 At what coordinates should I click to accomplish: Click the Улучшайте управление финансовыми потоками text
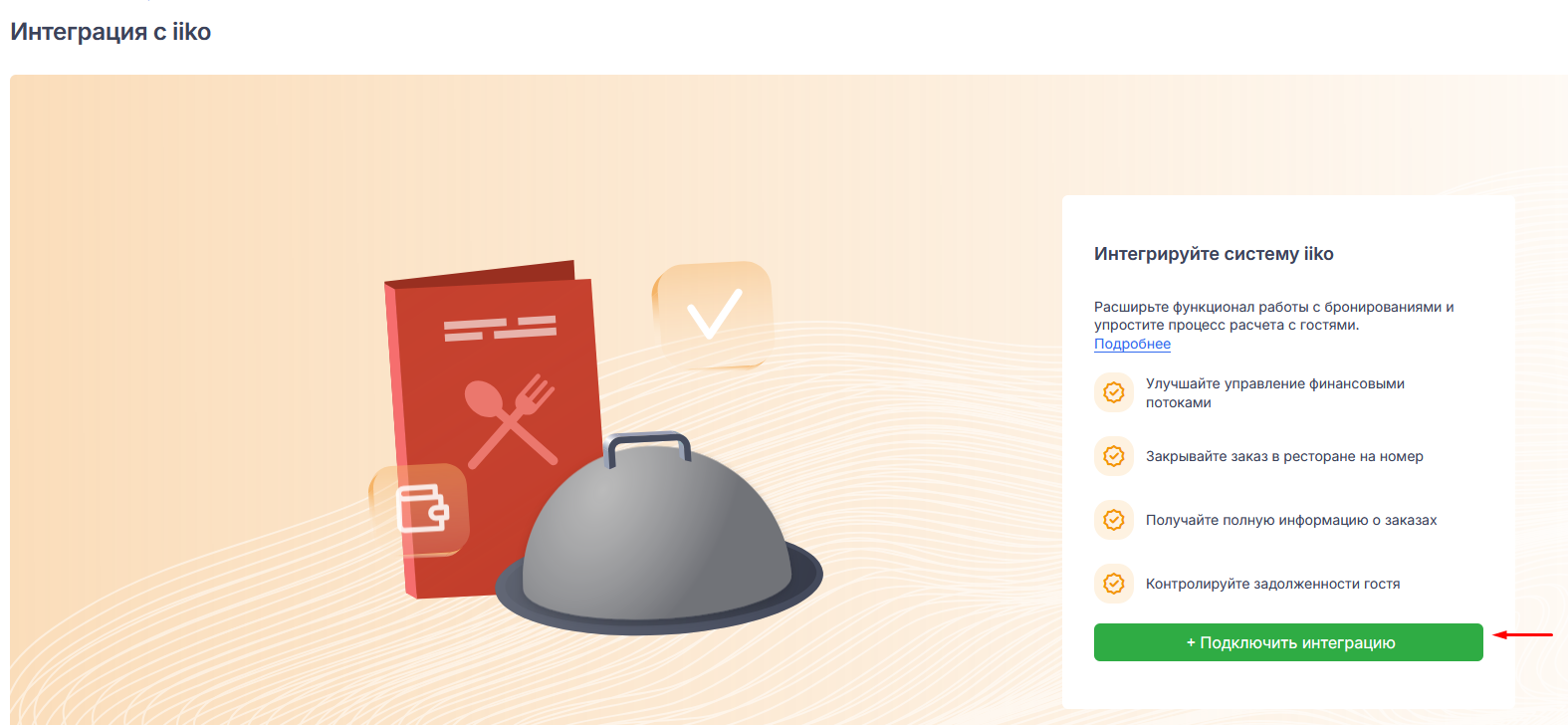(1275, 392)
